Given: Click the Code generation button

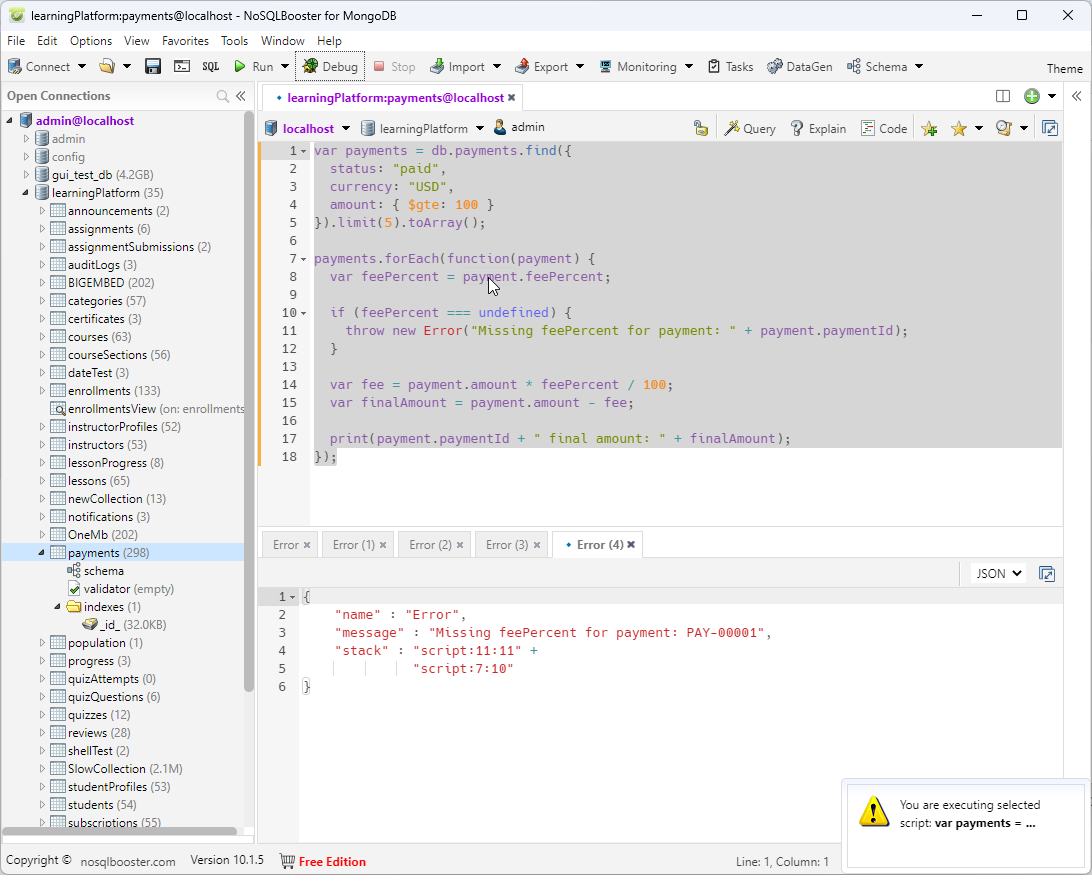Looking at the screenshot, I should click(884, 128).
